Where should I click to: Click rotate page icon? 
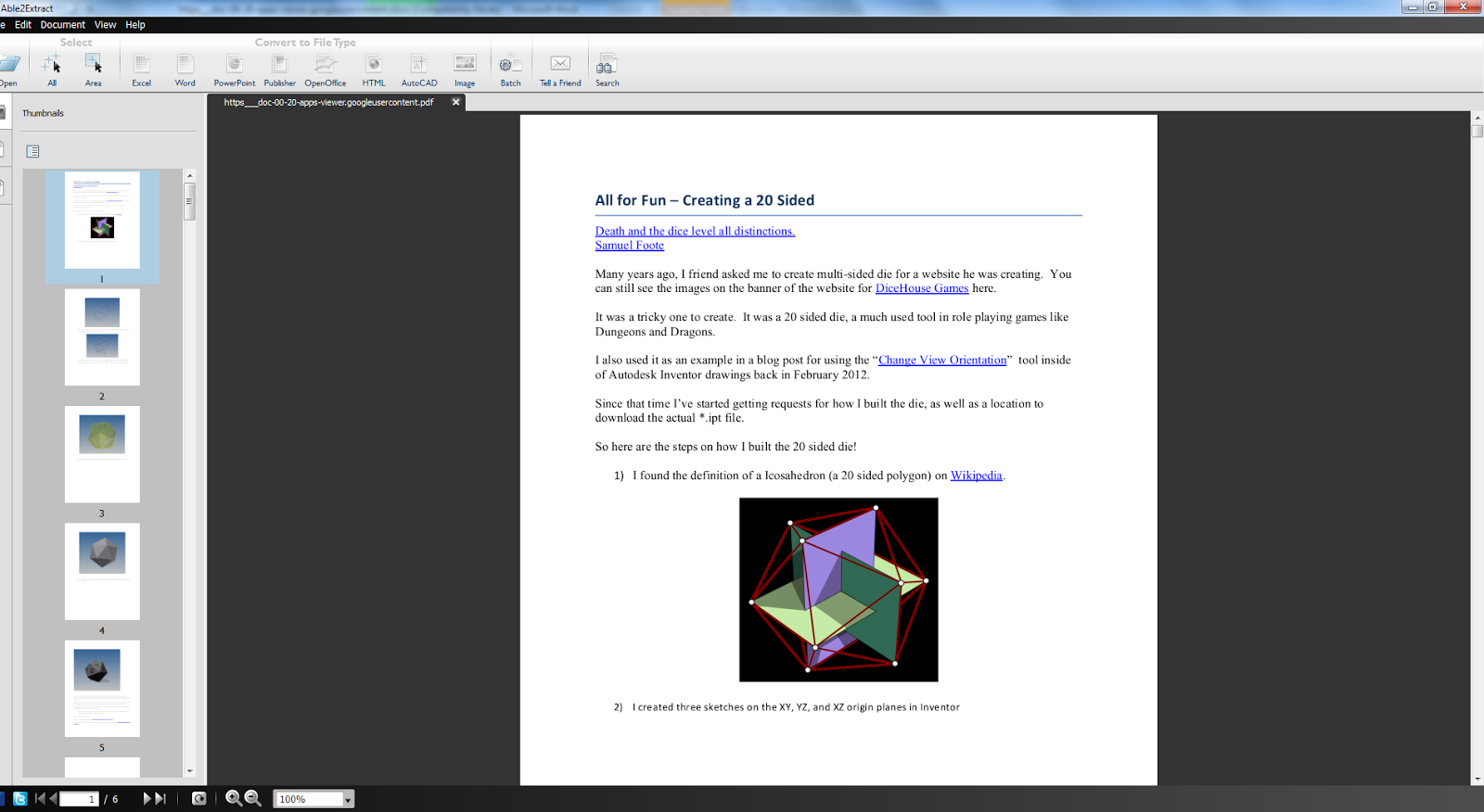click(198, 798)
